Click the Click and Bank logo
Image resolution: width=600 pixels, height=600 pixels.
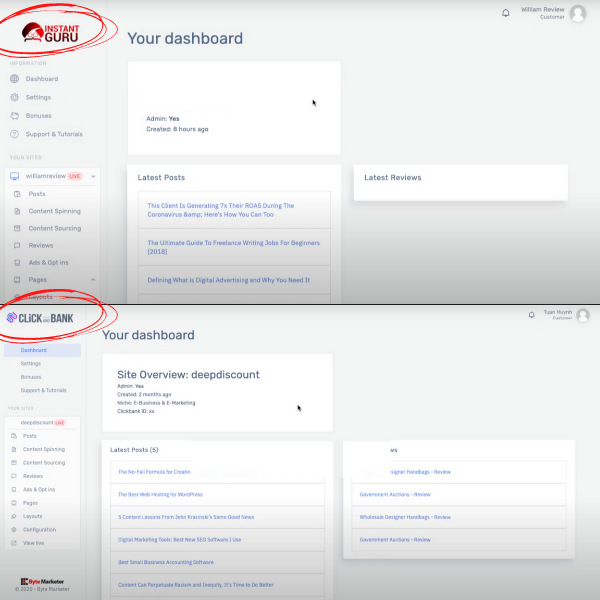tap(40, 318)
